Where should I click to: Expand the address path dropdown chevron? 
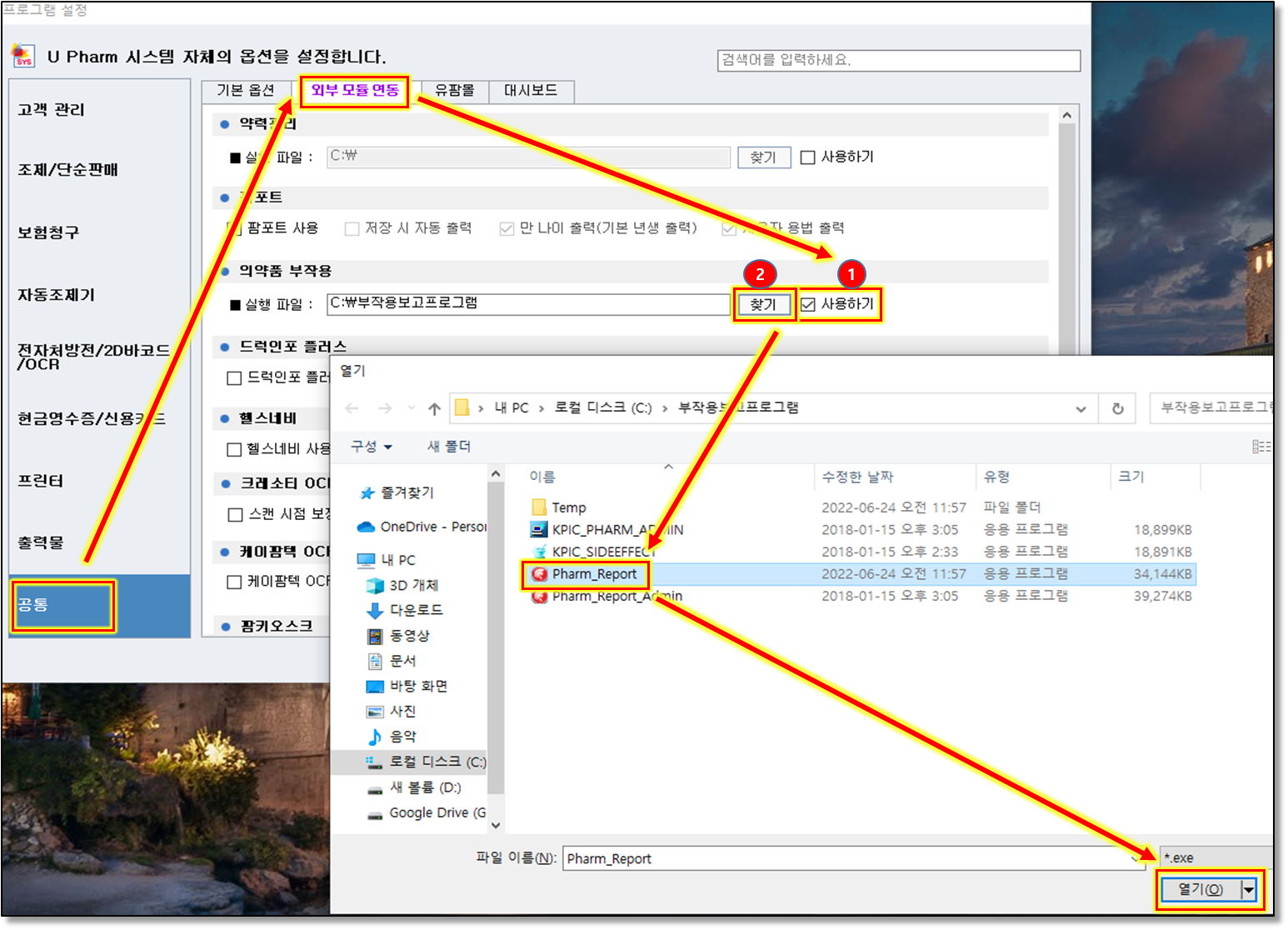coord(1081,408)
